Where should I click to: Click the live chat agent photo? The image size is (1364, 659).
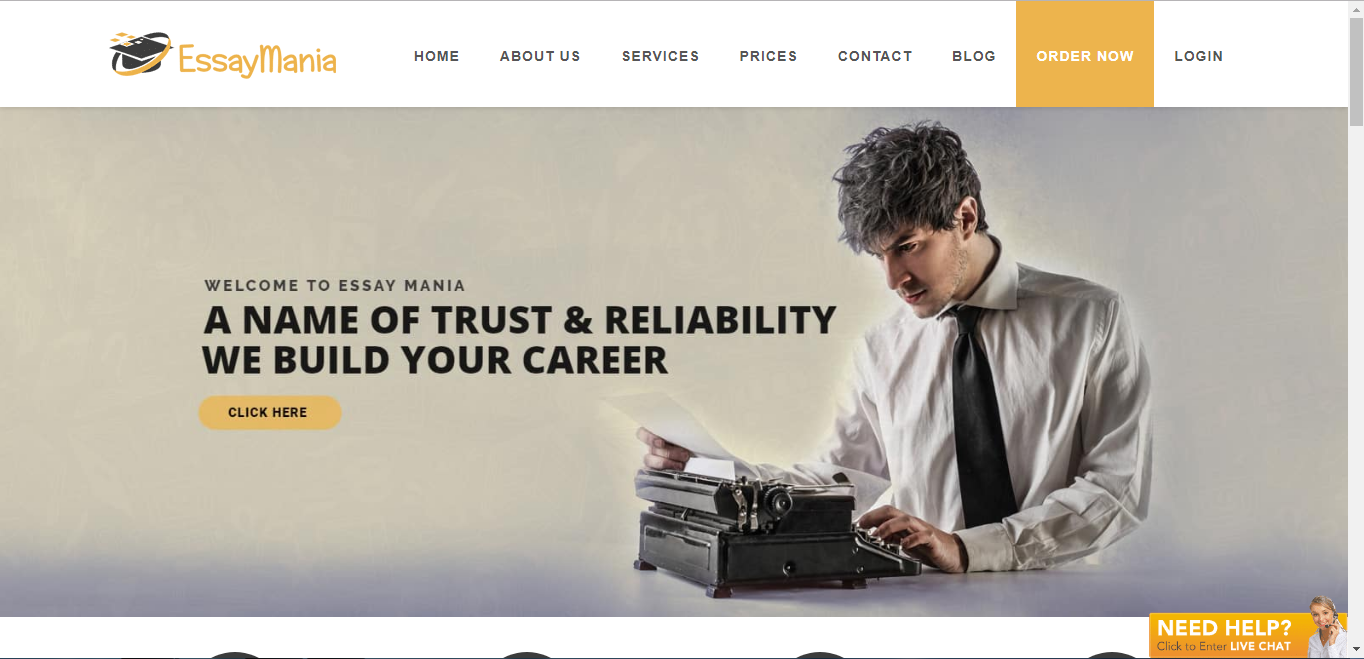1321,626
